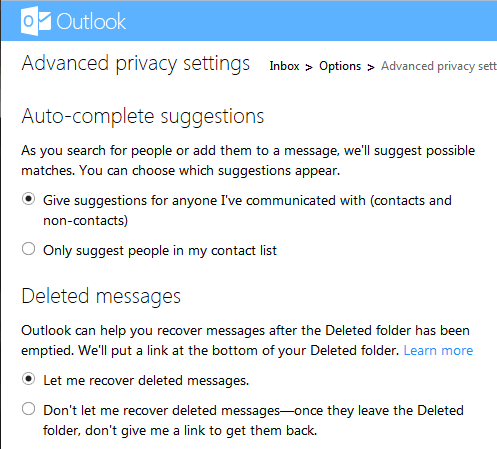Click the chevron between Inbox and Options
Image resolution: width=497 pixels, height=449 pixels.
[309, 67]
